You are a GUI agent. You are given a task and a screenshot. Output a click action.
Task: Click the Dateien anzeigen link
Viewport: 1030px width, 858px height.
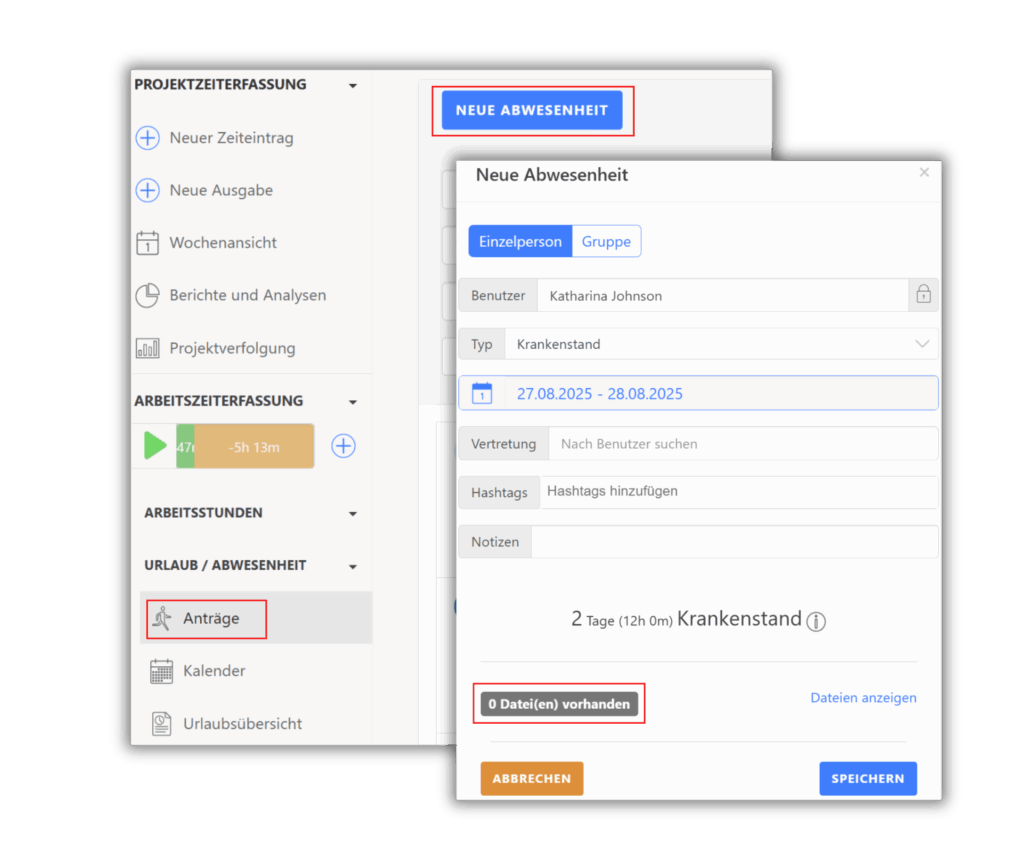click(x=863, y=698)
